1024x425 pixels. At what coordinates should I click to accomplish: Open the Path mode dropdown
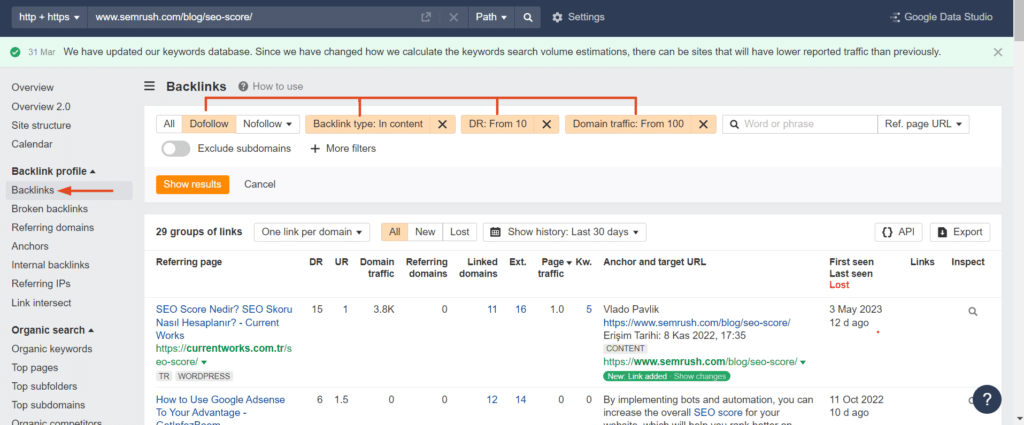492,17
